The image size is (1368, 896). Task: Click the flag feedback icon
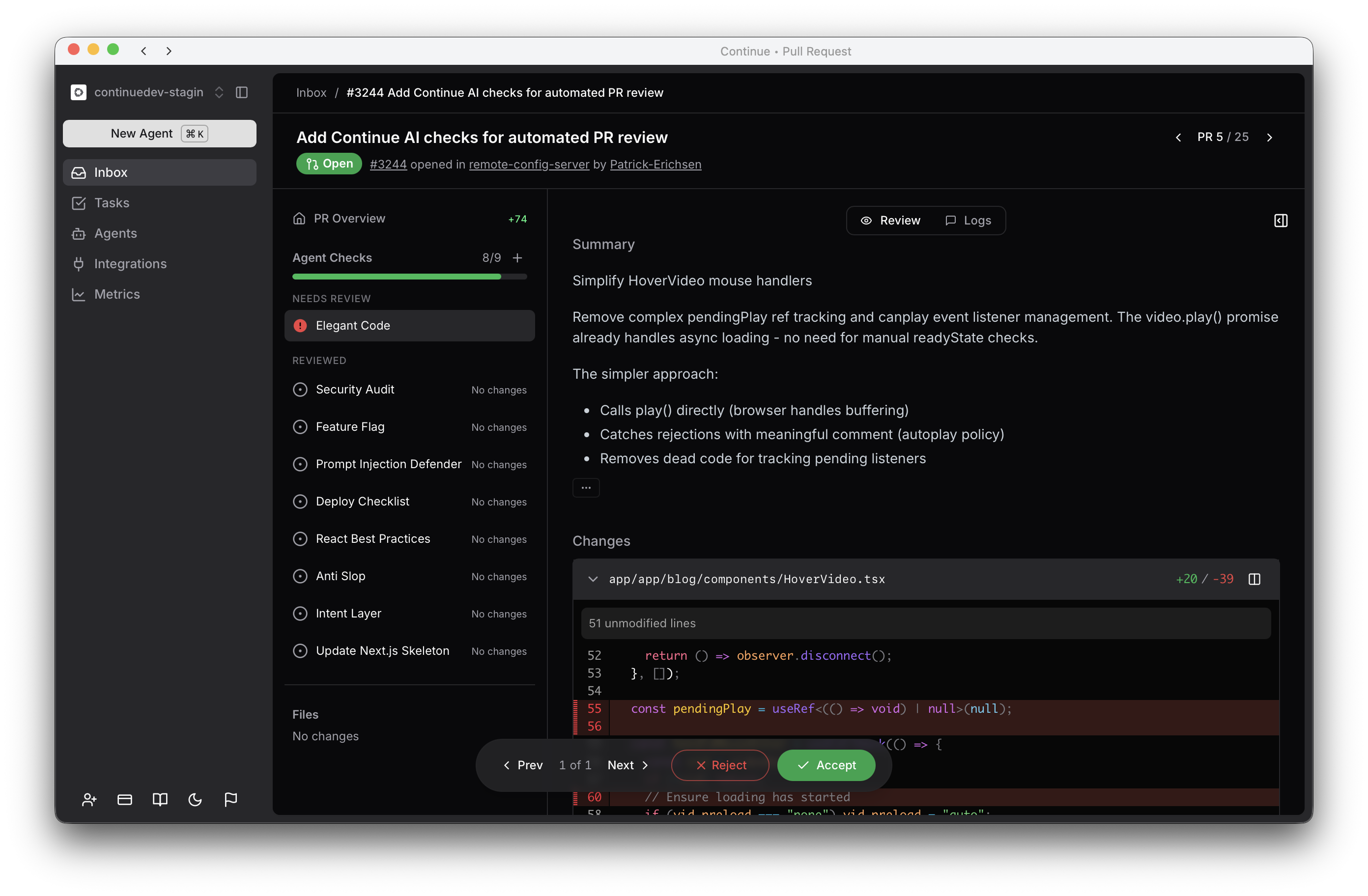click(230, 799)
